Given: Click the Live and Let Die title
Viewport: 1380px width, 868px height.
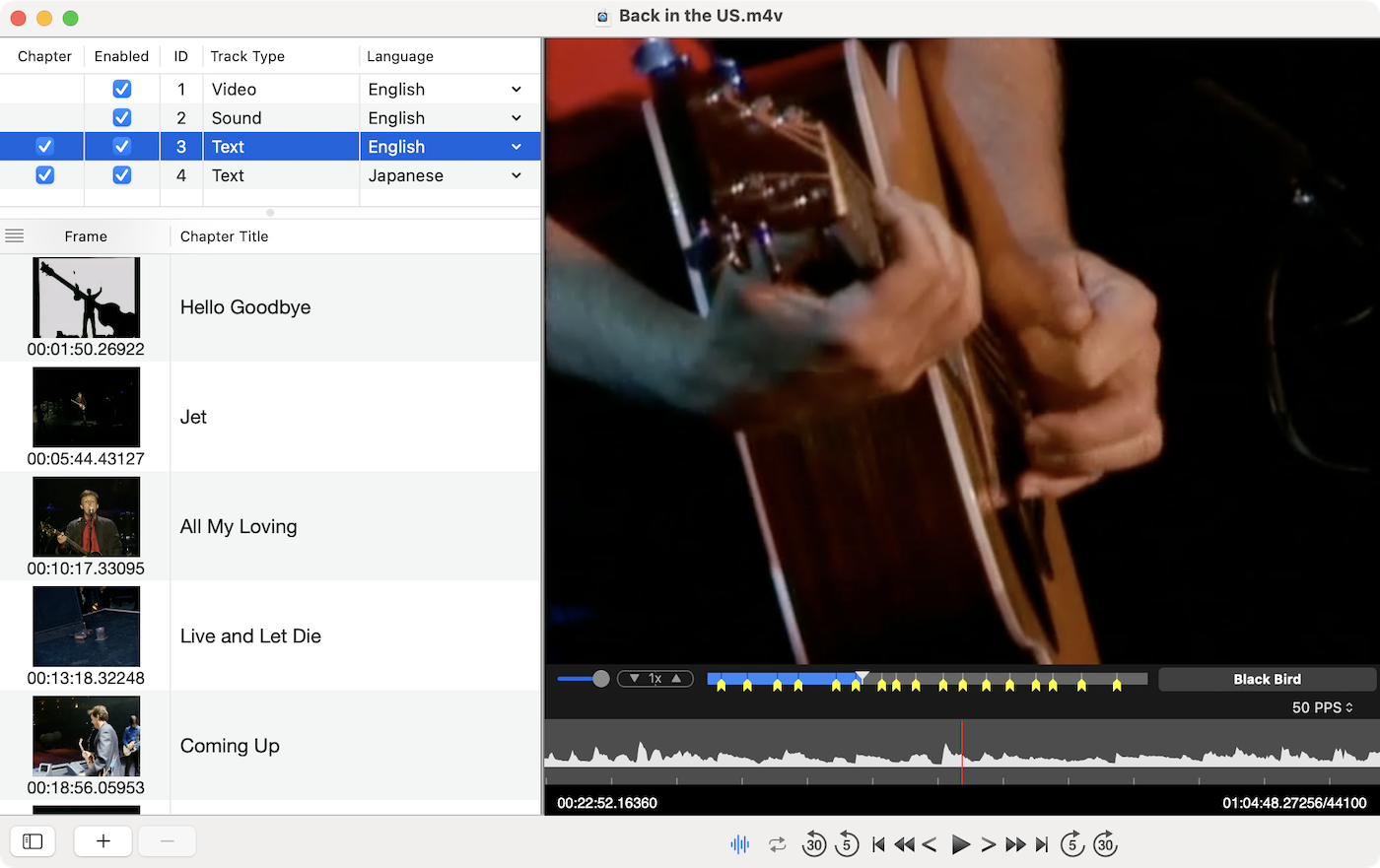Looking at the screenshot, I should [x=250, y=636].
